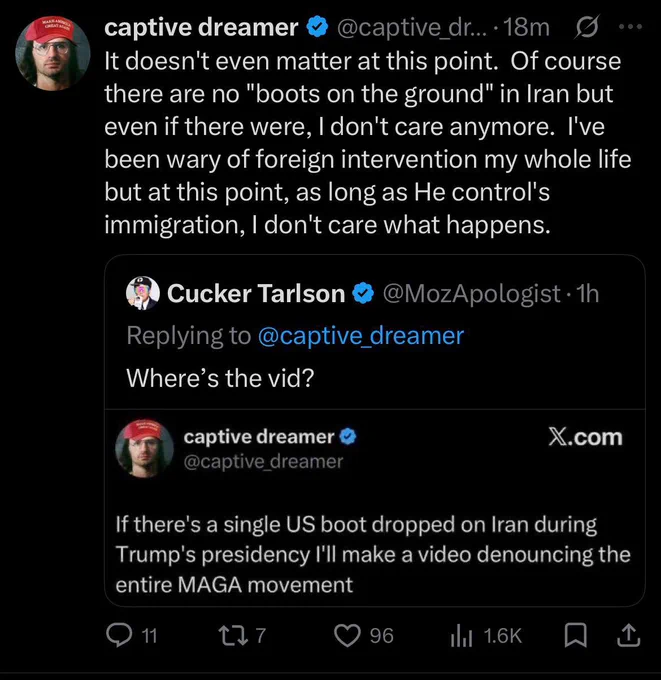Share the post via share icon
This screenshot has width=661, height=680.
point(628,635)
